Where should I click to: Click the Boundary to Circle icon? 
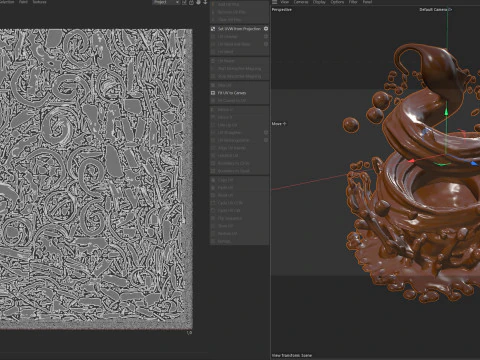click(213, 163)
